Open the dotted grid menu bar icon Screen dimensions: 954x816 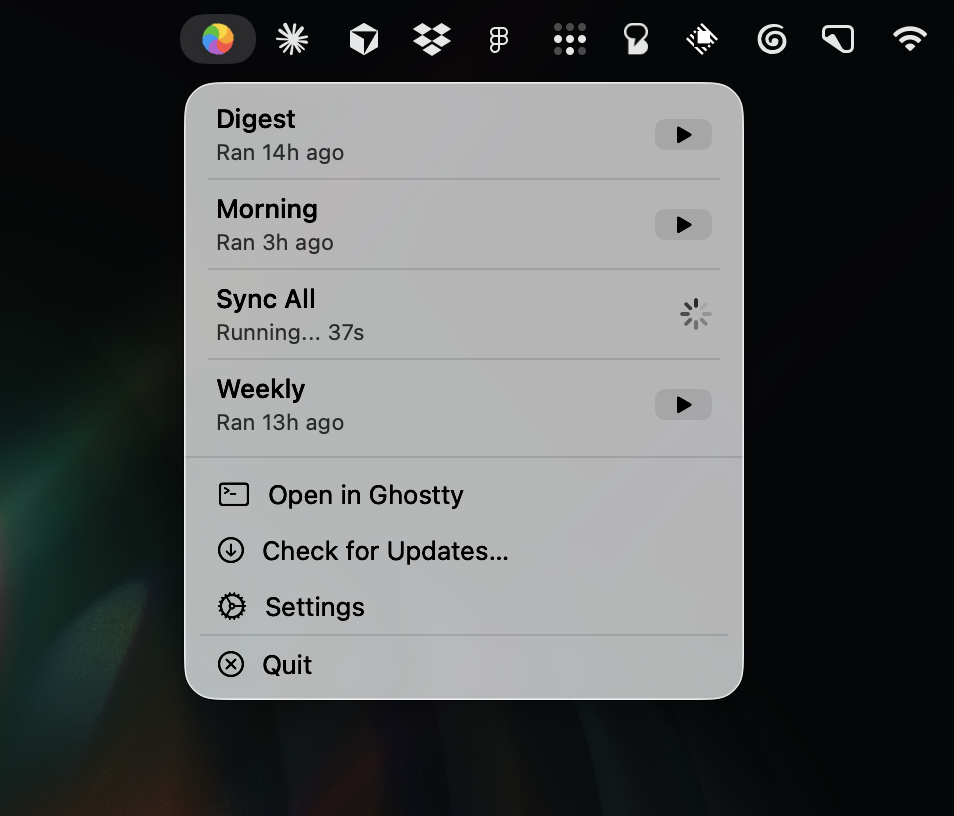click(x=568, y=38)
